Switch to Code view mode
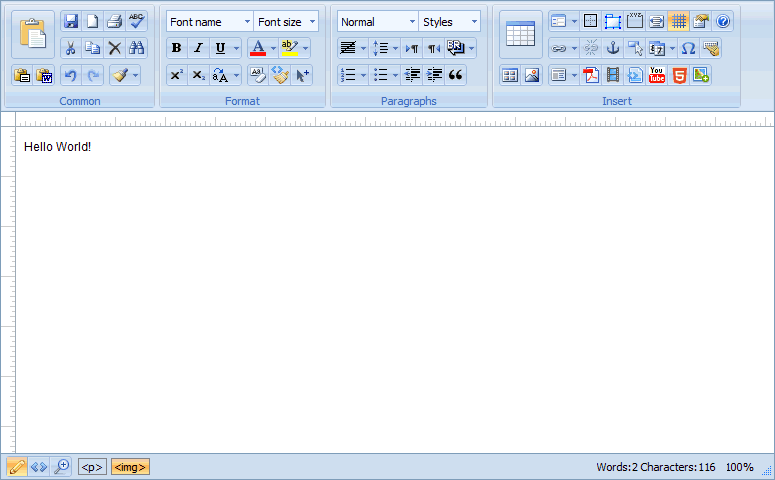The image size is (775, 480). 39,467
